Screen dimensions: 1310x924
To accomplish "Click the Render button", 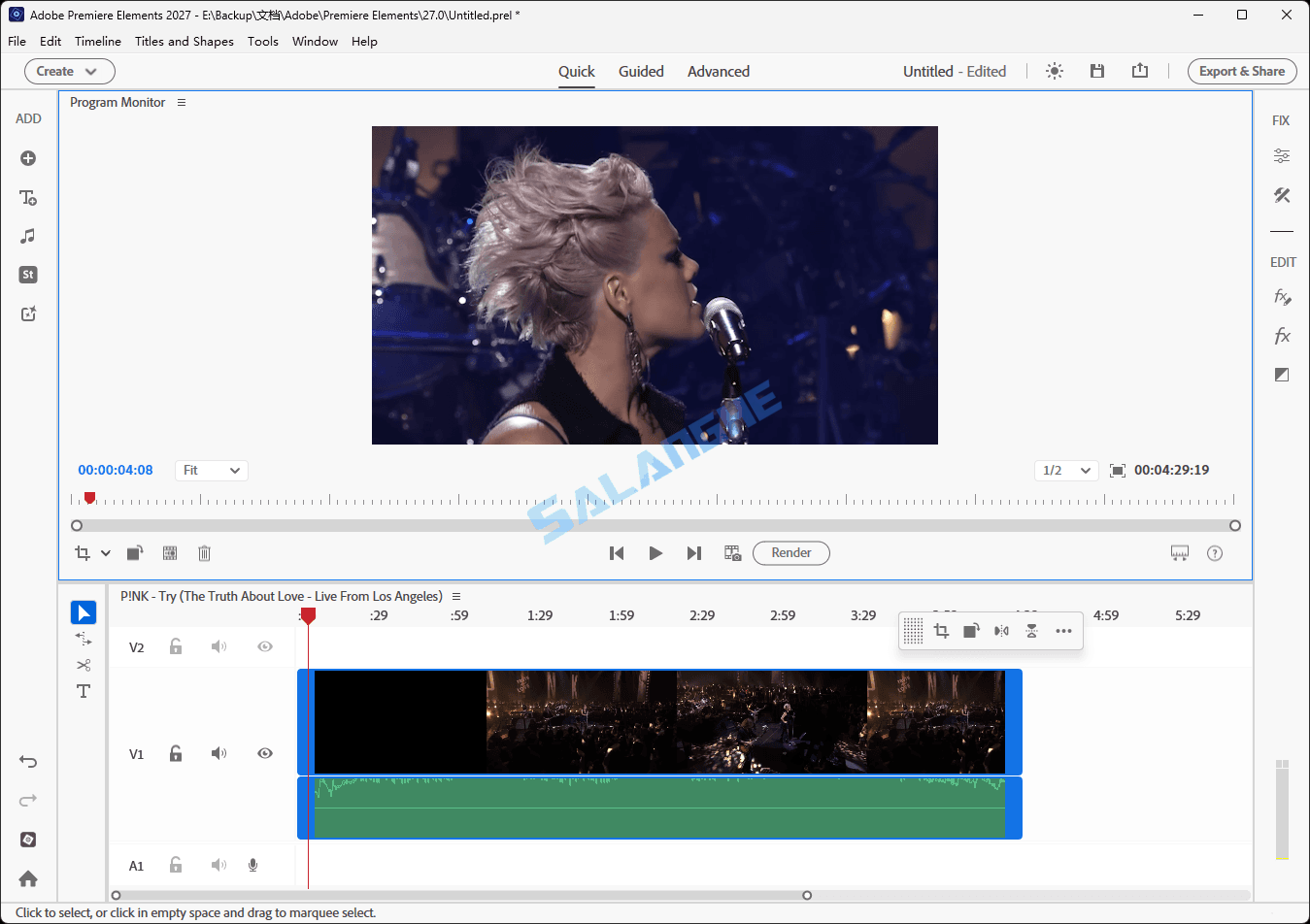I will 791,553.
